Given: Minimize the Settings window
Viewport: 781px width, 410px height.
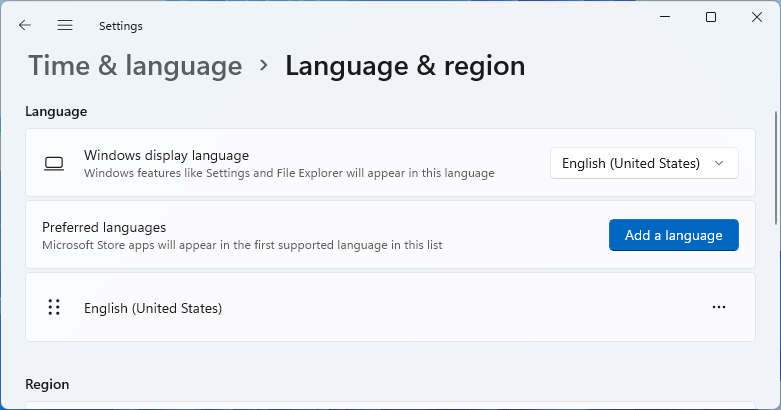Looking at the screenshot, I should [665, 17].
